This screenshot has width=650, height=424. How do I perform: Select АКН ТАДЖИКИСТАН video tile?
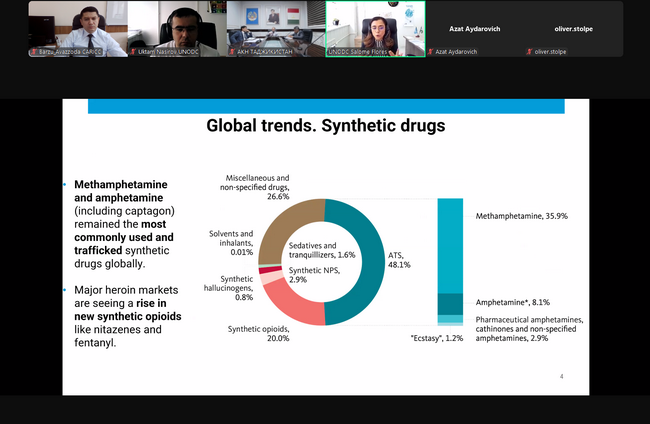[275, 25]
